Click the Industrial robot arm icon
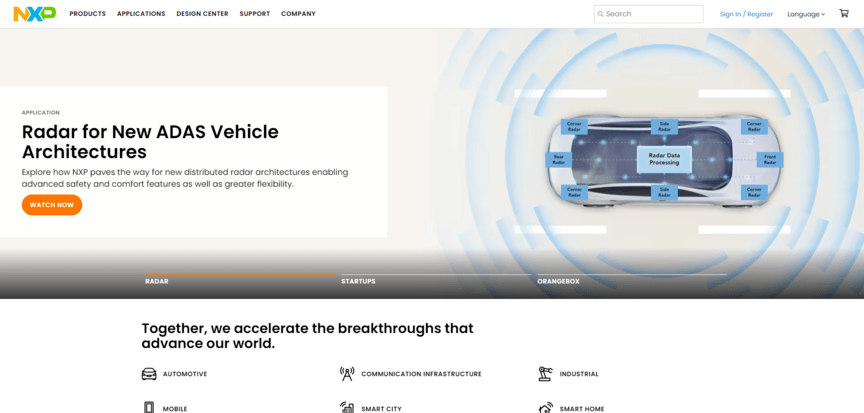Image resolution: width=864 pixels, height=413 pixels. (x=545, y=374)
